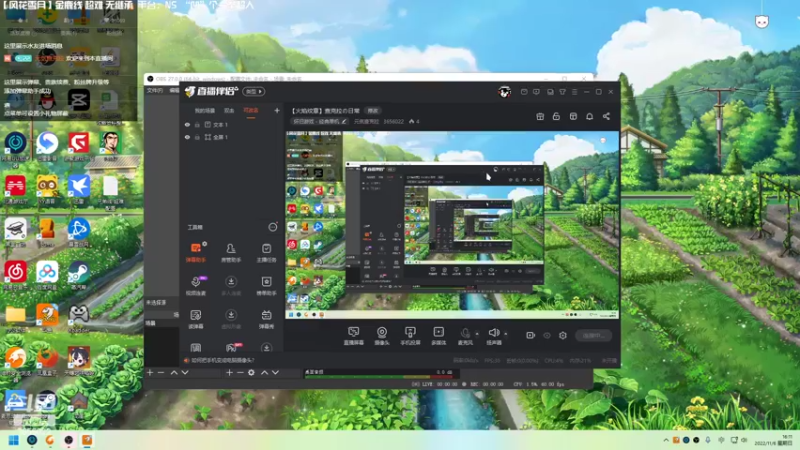Open the 弹幕秀 tool
Viewport: 800px width, 450px height.
tap(266, 319)
